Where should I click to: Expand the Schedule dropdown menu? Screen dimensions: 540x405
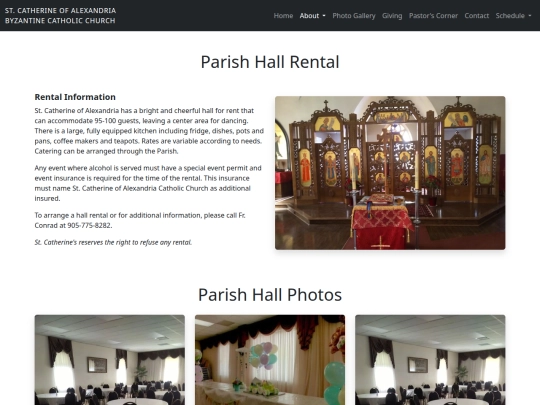pyautogui.click(x=513, y=16)
